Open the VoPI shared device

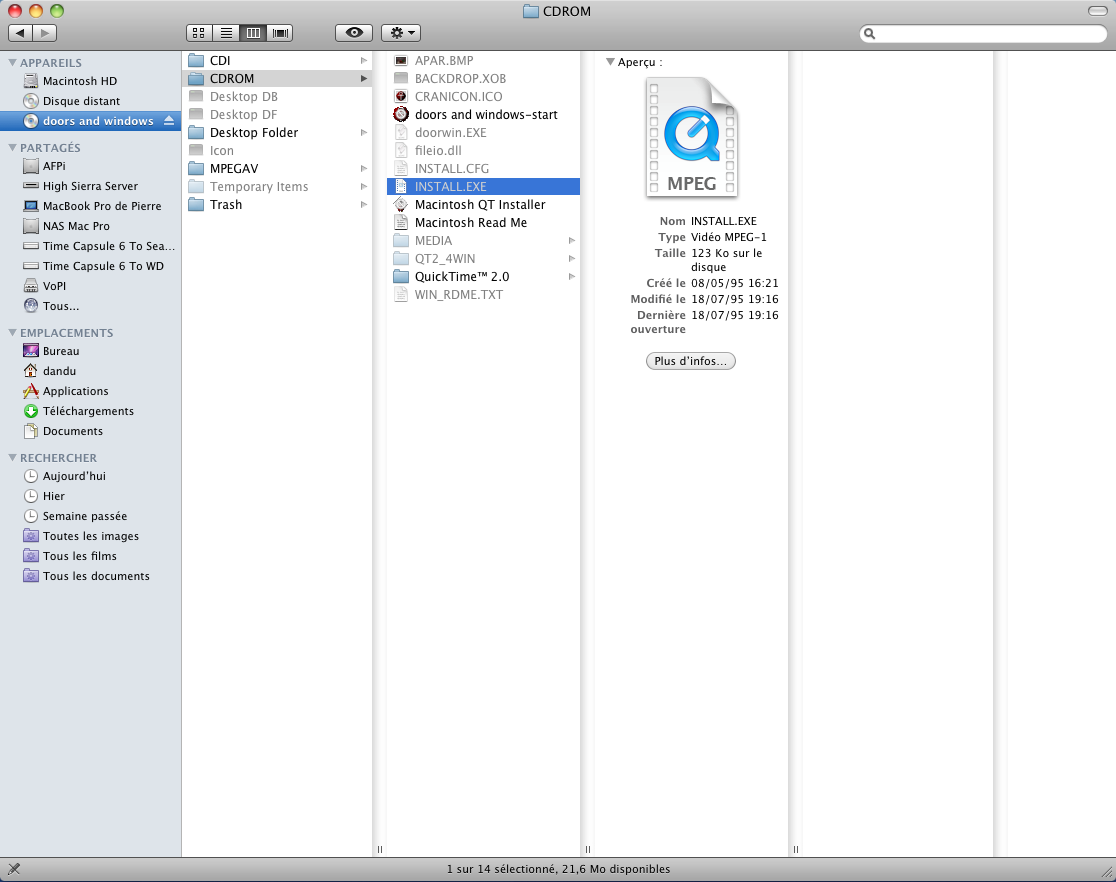(90, 285)
